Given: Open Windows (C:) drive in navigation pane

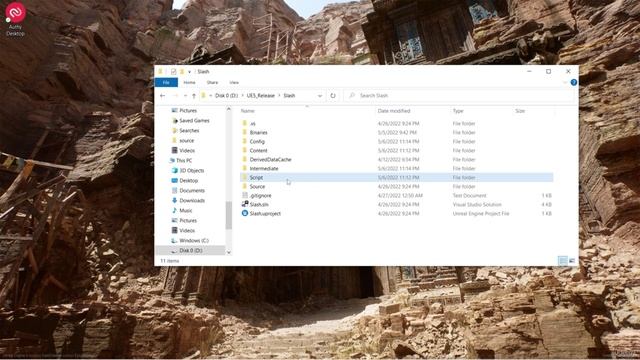Looking at the screenshot, I should pos(194,240).
